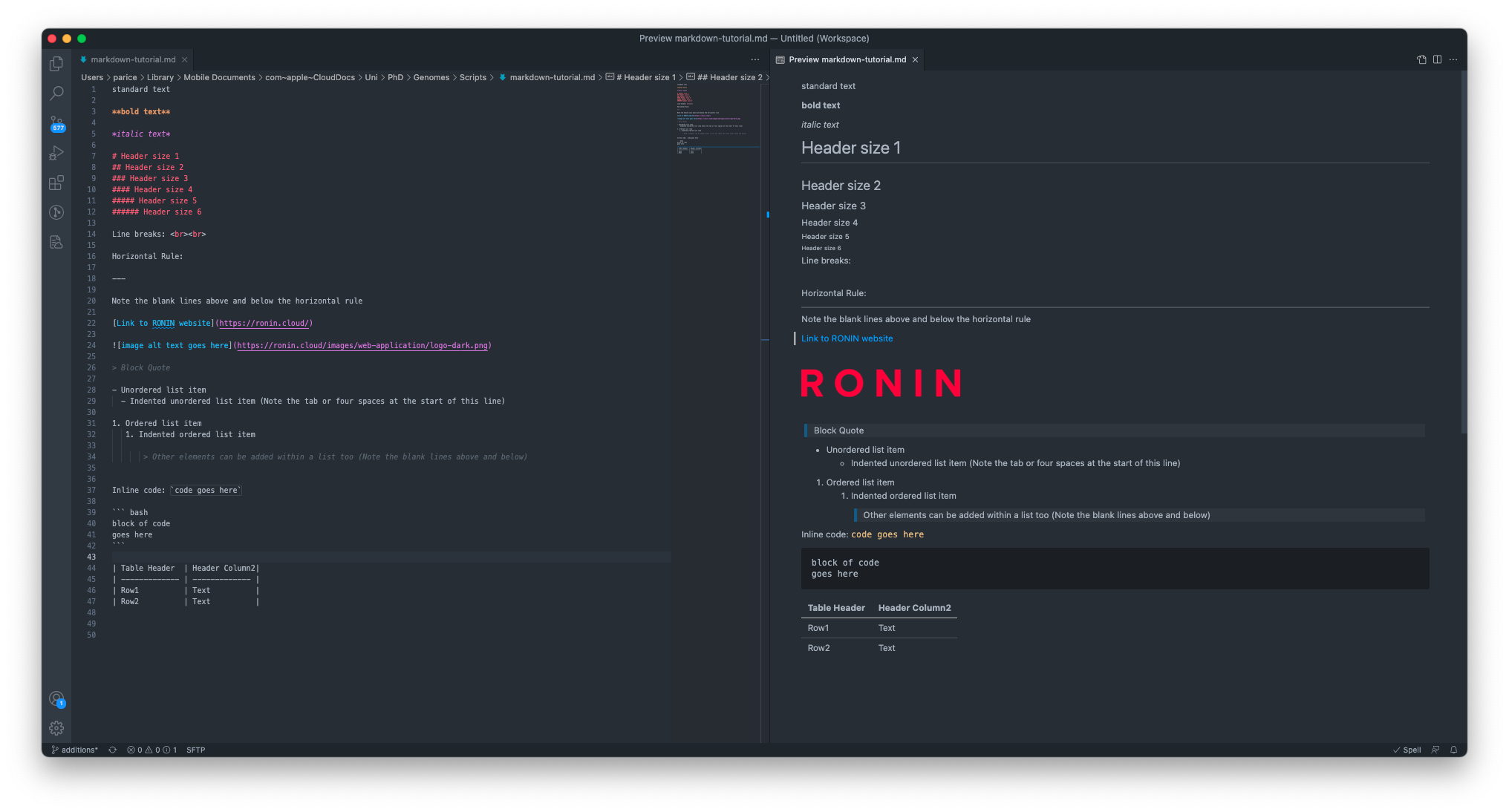Open the Accounts icon with notification badge
The image size is (1509, 812).
pos(56,698)
